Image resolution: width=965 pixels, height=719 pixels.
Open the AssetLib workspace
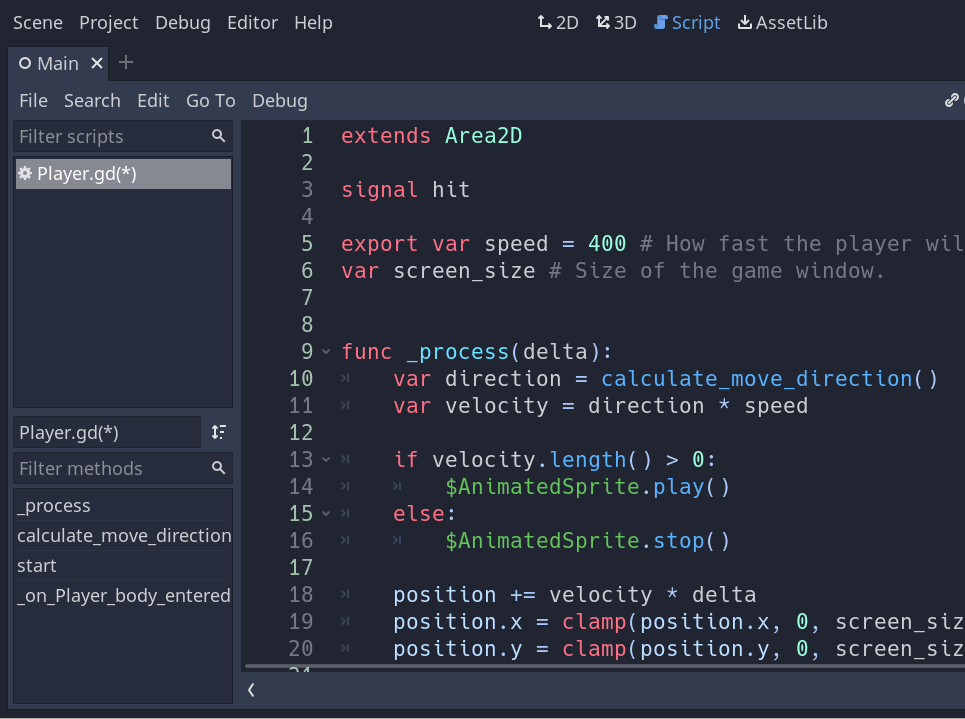pyautogui.click(x=782, y=22)
